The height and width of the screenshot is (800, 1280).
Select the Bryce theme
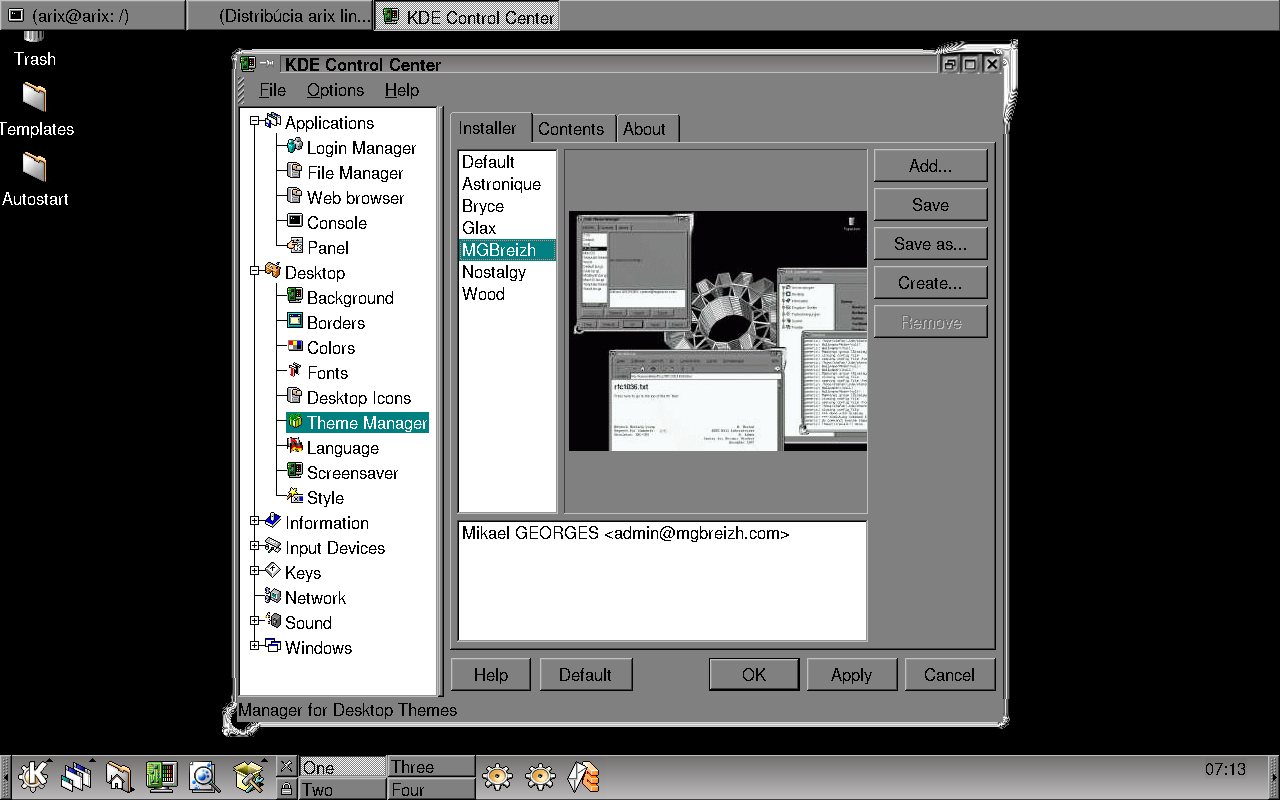(507, 206)
